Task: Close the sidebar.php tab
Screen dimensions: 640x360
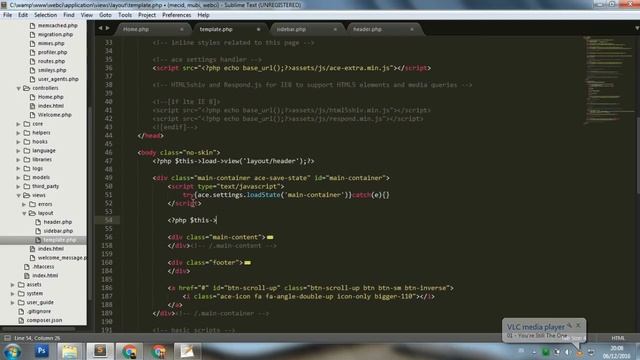Action: click(x=335, y=29)
